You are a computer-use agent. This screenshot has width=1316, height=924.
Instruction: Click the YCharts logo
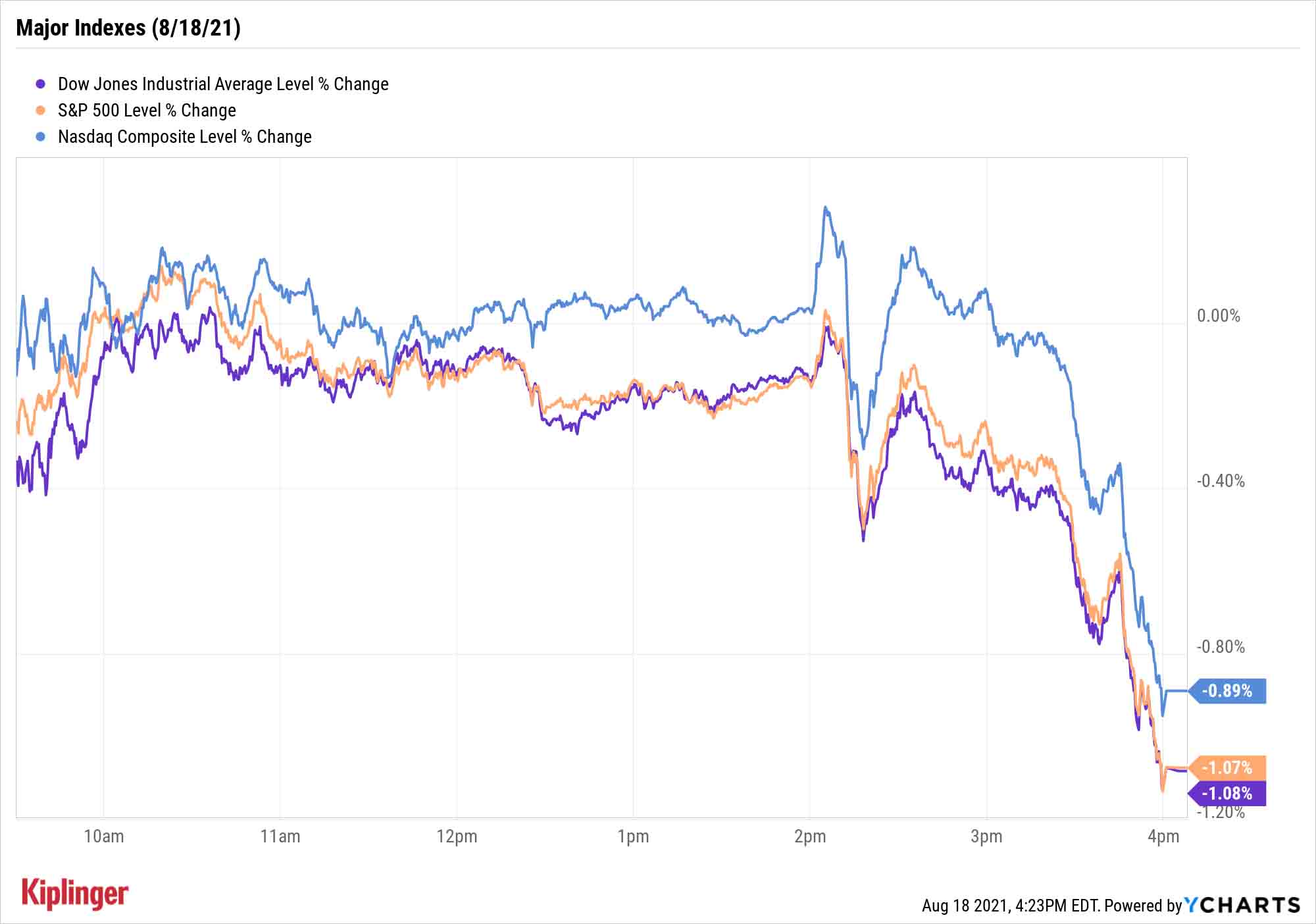pos(1242,905)
